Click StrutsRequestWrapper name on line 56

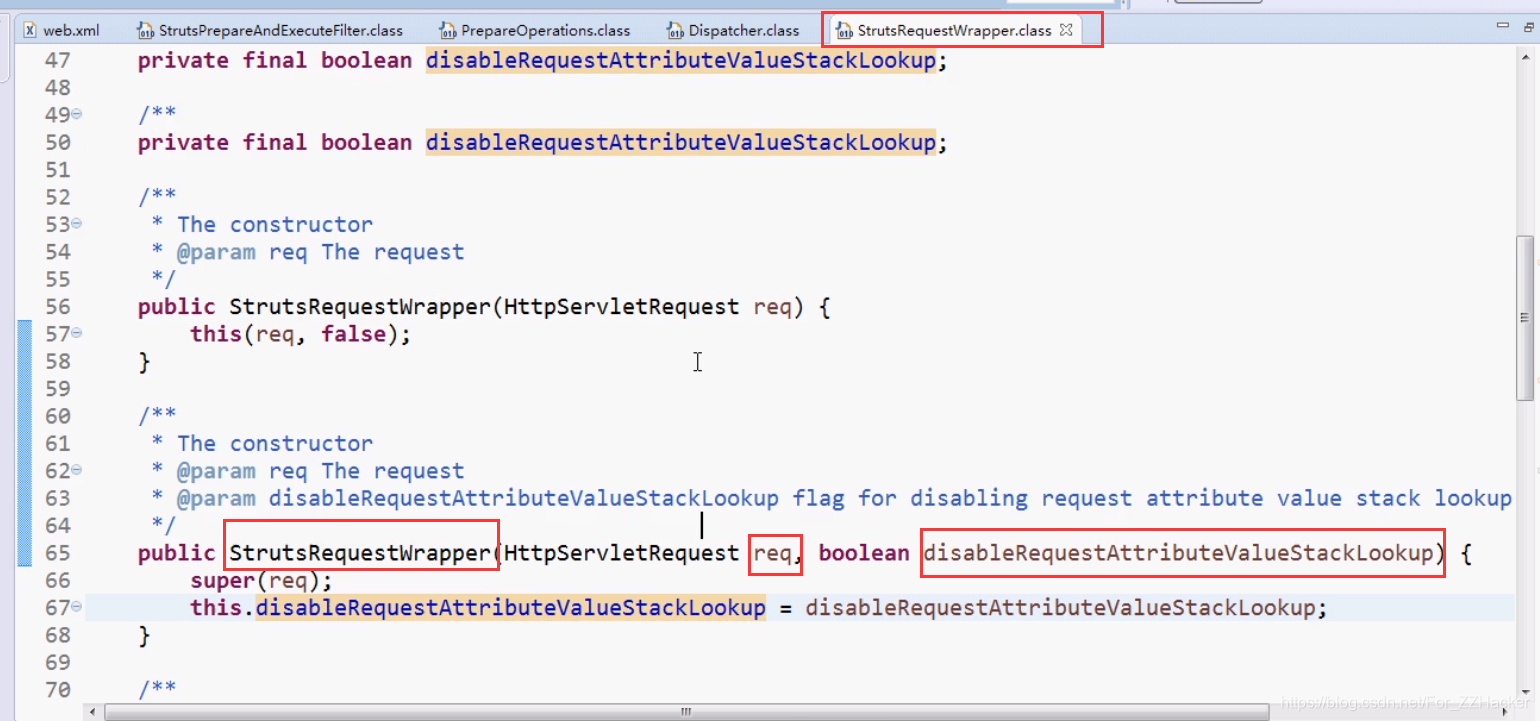(x=360, y=307)
